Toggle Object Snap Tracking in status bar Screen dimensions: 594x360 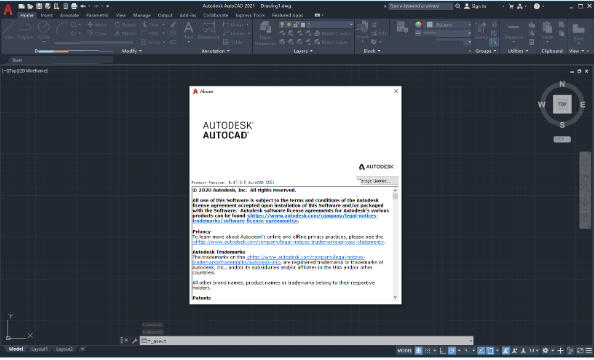tap(481, 351)
